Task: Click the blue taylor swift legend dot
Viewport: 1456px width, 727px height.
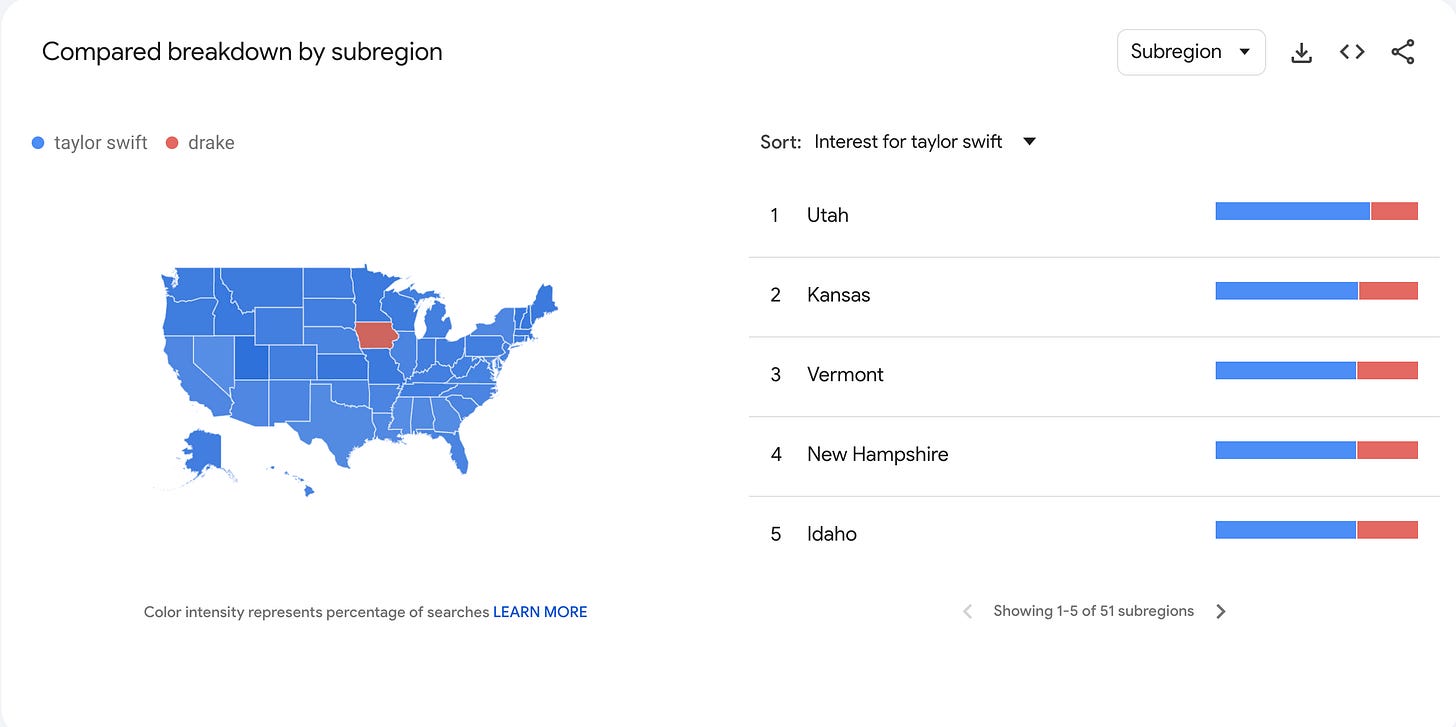Action: point(38,143)
